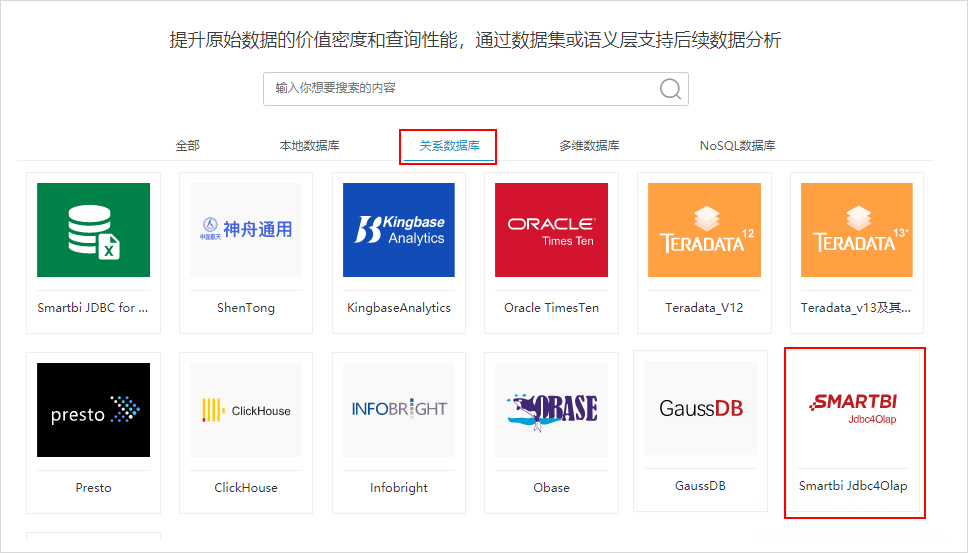Pick the Smartbi Jdbc4Olap logo

(853, 408)
